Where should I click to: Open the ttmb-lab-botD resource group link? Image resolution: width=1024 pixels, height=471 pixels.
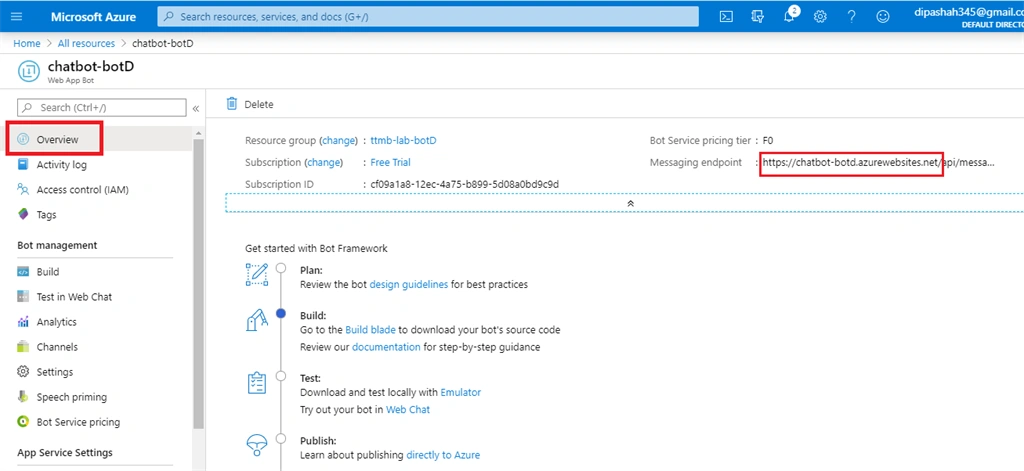click(x=403, y=140)
